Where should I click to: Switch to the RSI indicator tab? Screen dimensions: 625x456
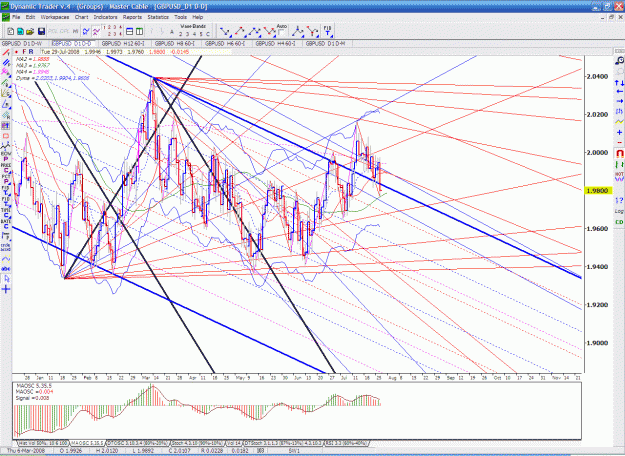coord(346,443)
